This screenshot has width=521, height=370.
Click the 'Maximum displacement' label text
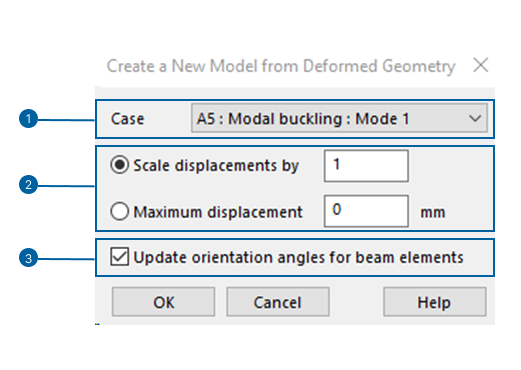click(x=218, y=212)
